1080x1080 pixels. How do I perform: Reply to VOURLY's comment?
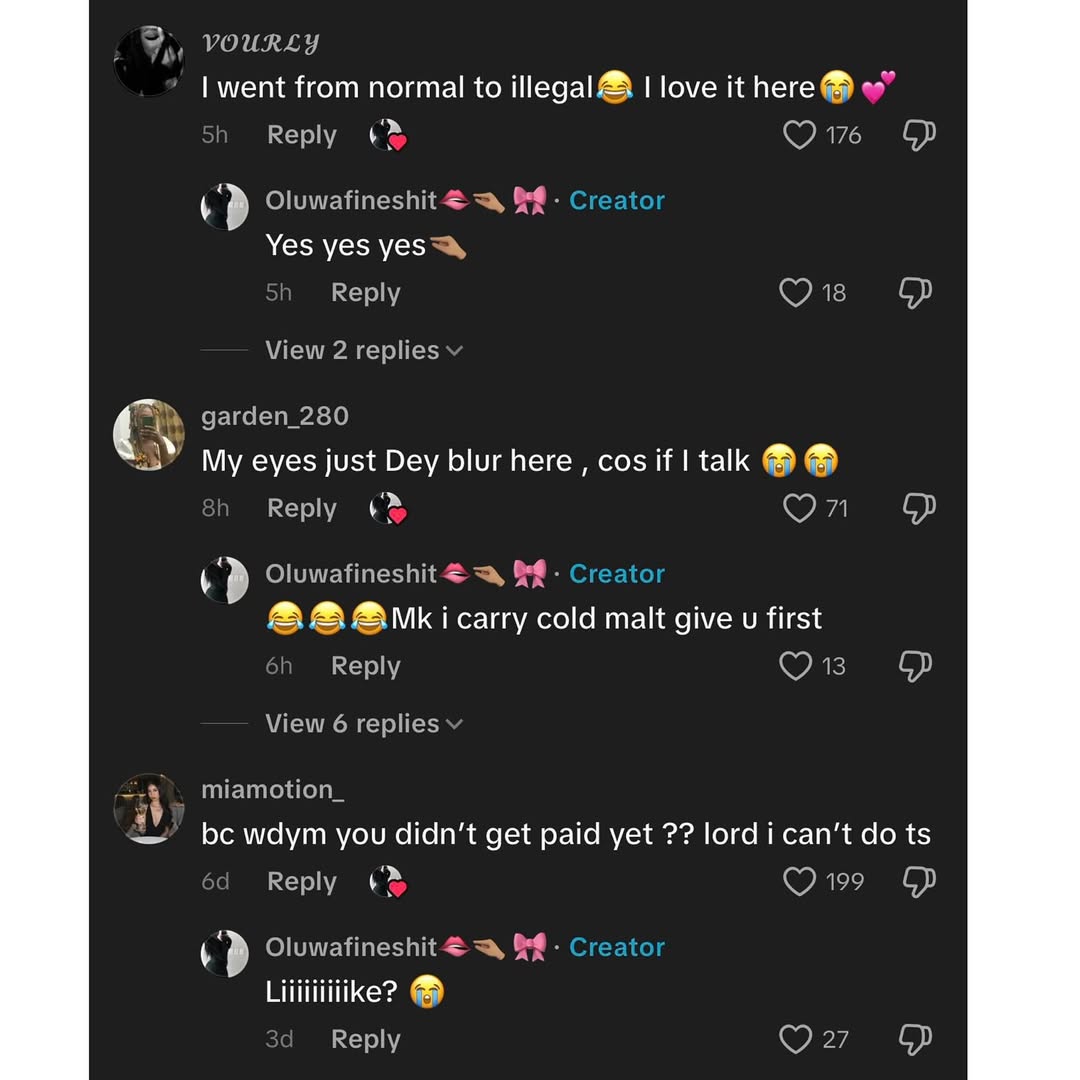pyautogui.click(x=301, y=135)
